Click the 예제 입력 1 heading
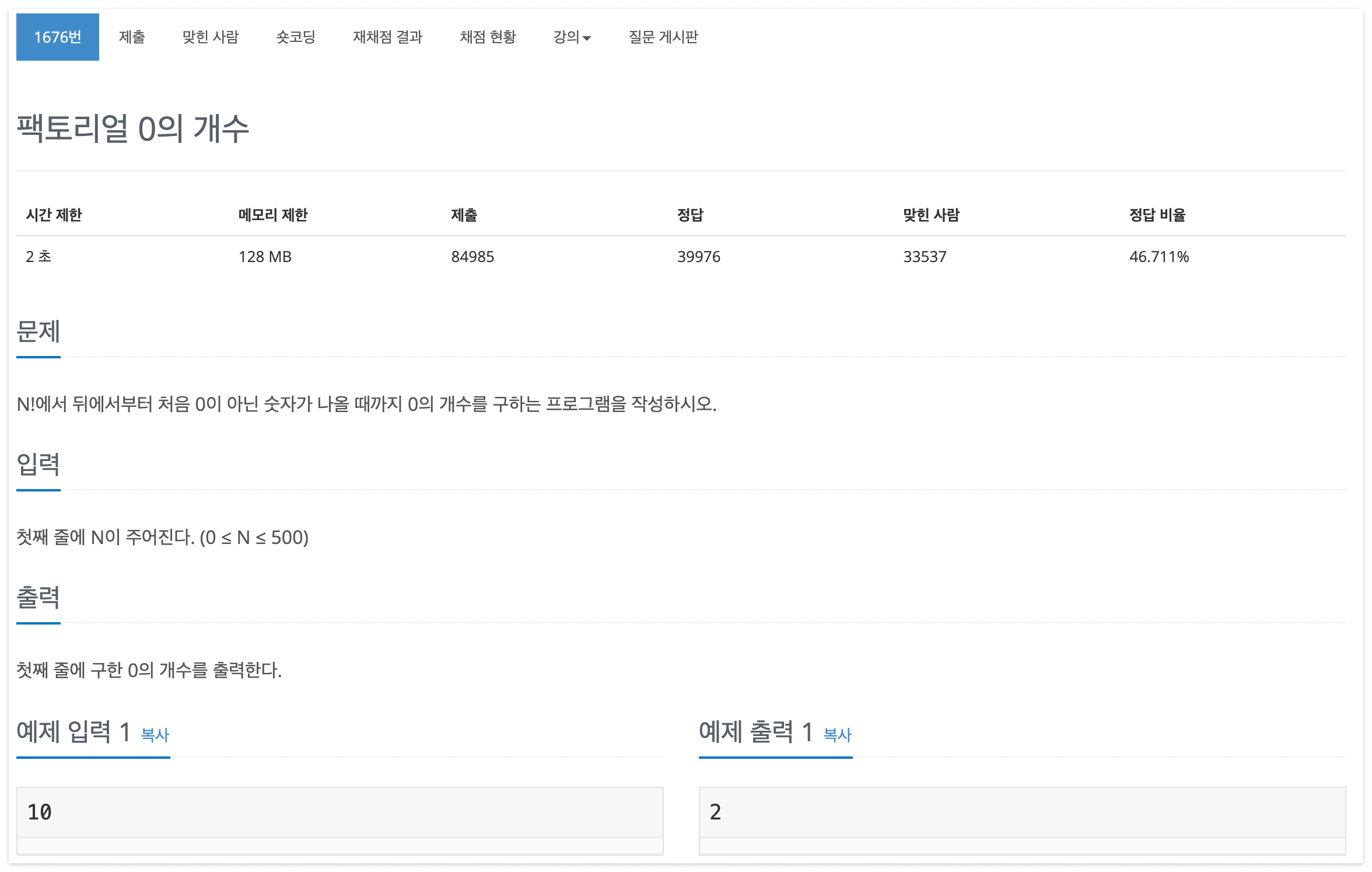The height and width of the screenshot is (872, 1372). tap(73, 732)
